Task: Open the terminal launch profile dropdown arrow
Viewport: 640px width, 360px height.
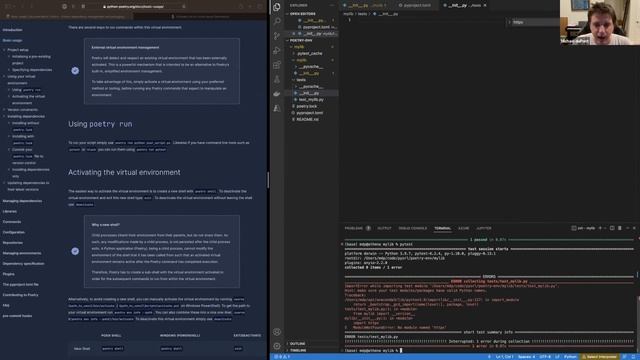Action: 605,228
